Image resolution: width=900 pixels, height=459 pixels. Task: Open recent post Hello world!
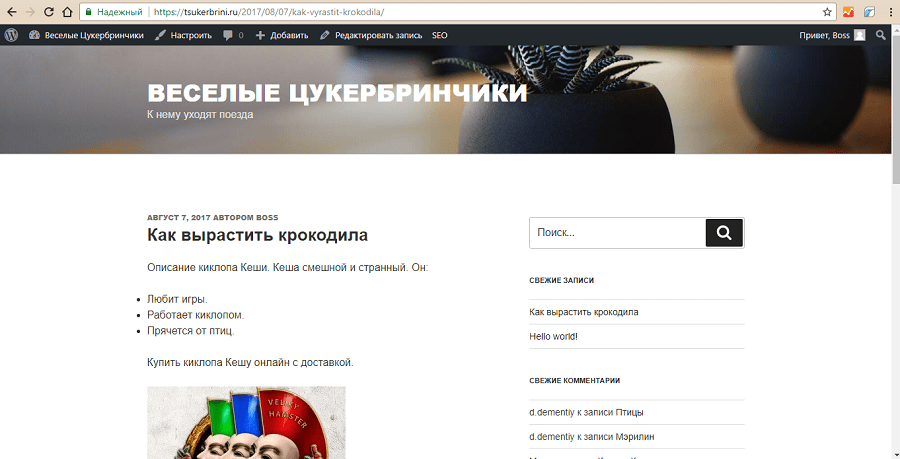[x=553, y=336]
